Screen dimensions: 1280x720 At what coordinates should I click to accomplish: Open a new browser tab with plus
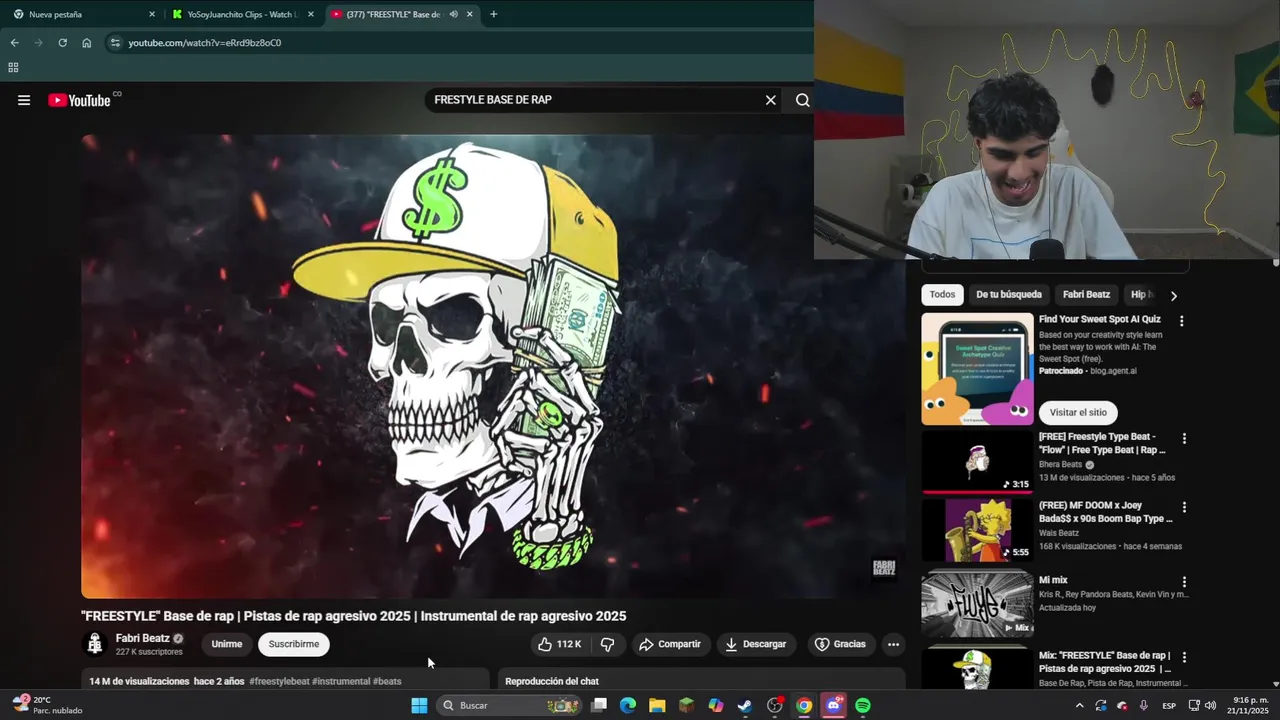(x=493, y=14)
